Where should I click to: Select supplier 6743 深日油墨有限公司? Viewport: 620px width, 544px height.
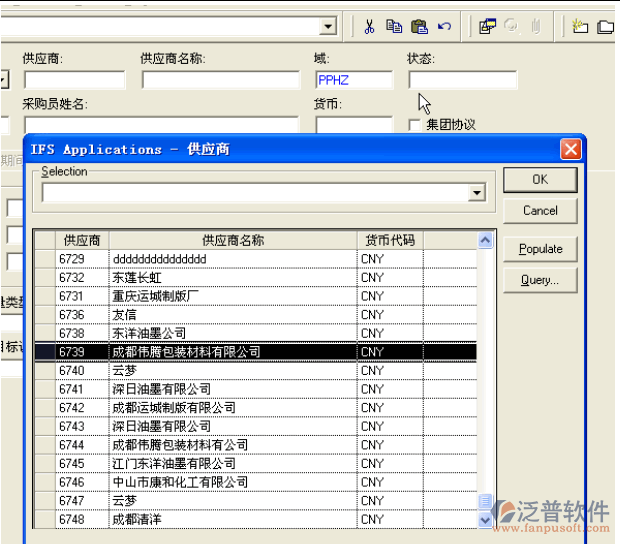click(x=255, y=426)
